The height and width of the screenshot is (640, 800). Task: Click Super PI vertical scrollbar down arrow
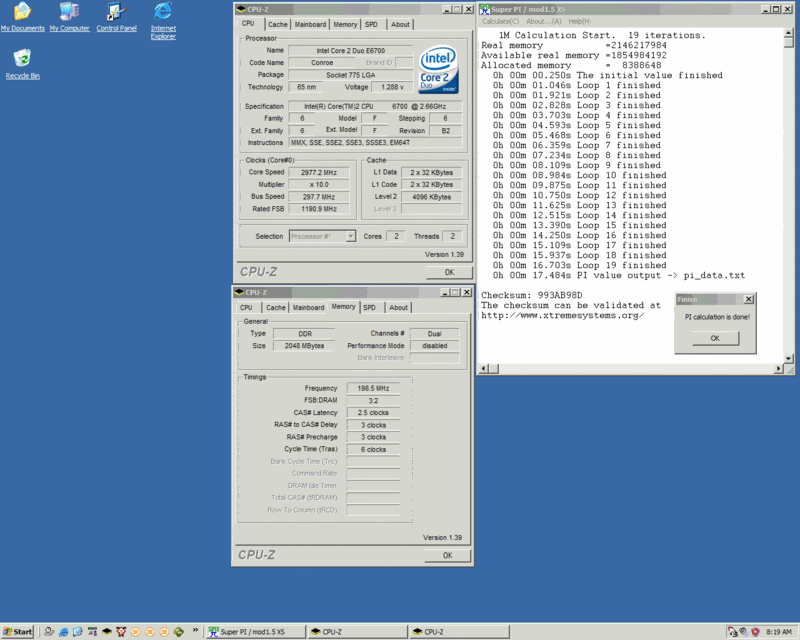[789, 358]
